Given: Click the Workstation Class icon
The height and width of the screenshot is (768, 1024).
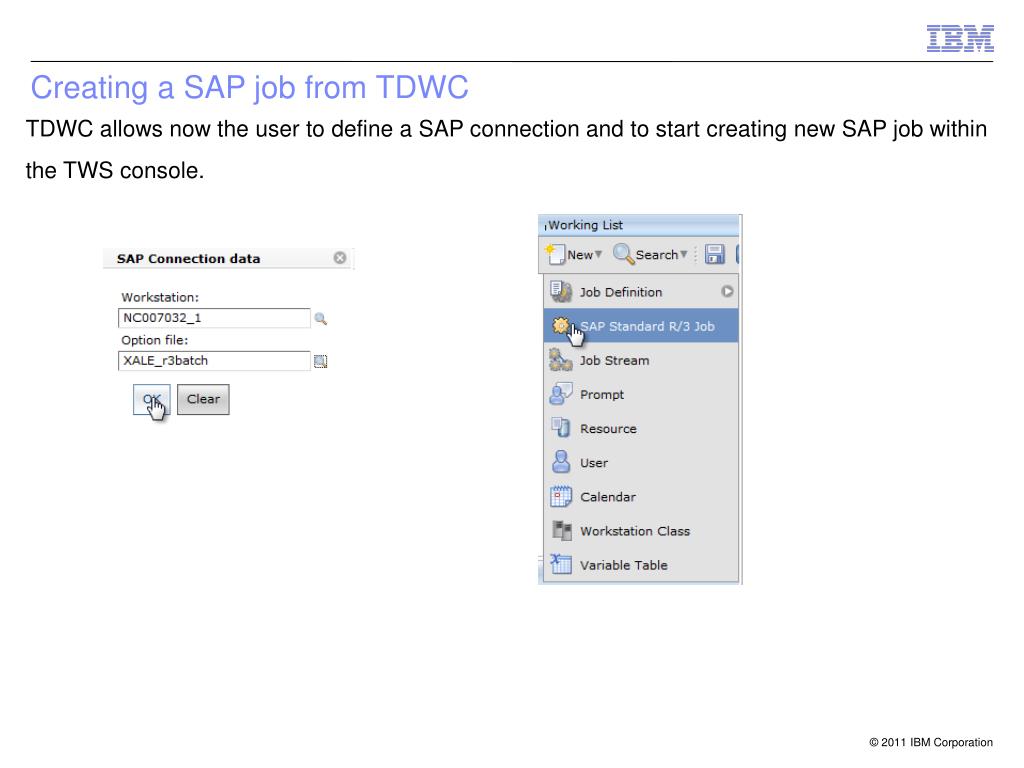Looking at the screenshot, I should pos(562,530).
